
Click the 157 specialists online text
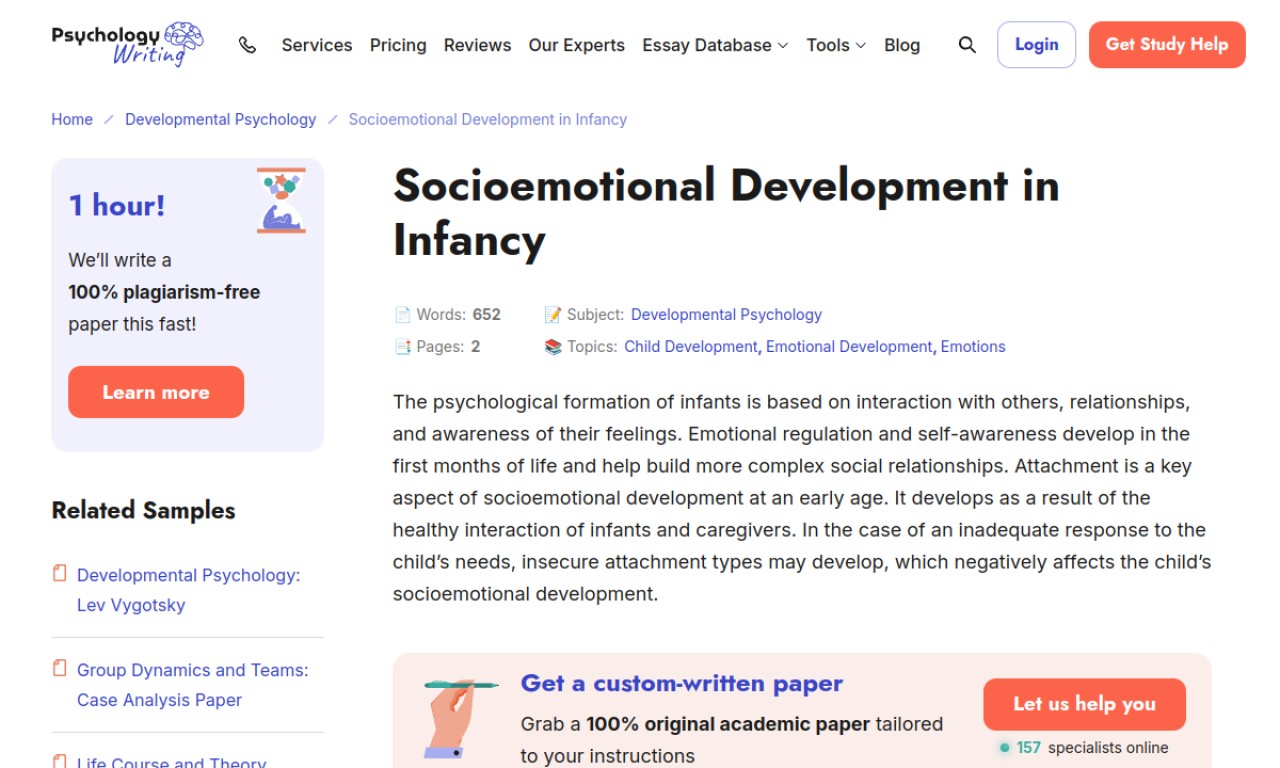[1084, 748]
